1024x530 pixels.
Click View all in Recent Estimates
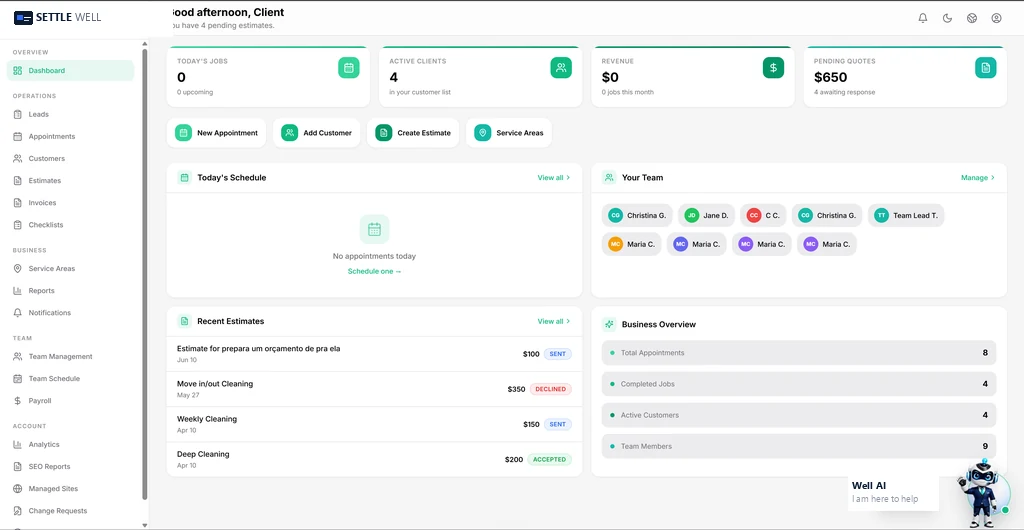coord(554,321)
